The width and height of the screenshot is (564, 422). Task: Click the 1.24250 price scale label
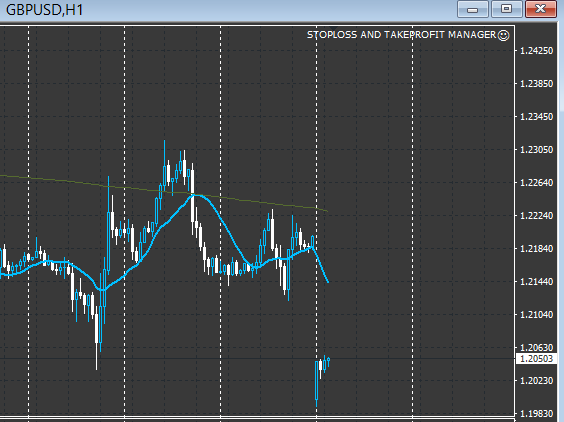536,51
